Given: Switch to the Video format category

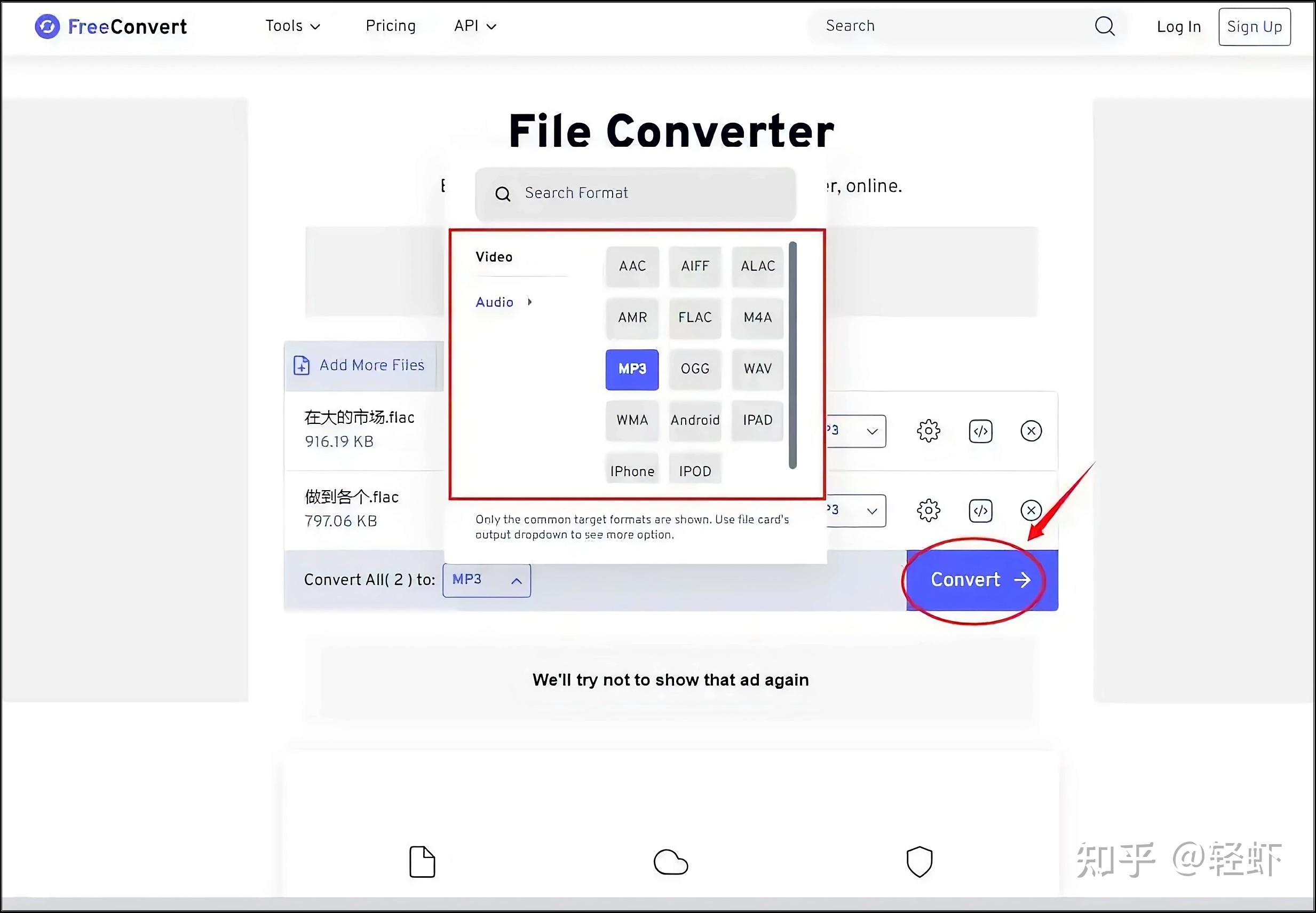Looking at the screenshot, I should pos(494,257).
